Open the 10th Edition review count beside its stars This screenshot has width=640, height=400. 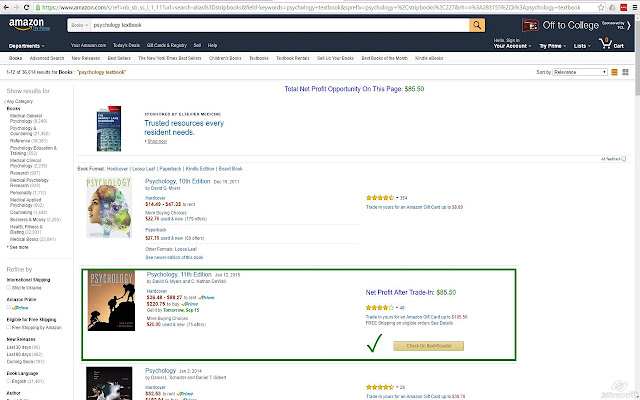pos(403,198)
